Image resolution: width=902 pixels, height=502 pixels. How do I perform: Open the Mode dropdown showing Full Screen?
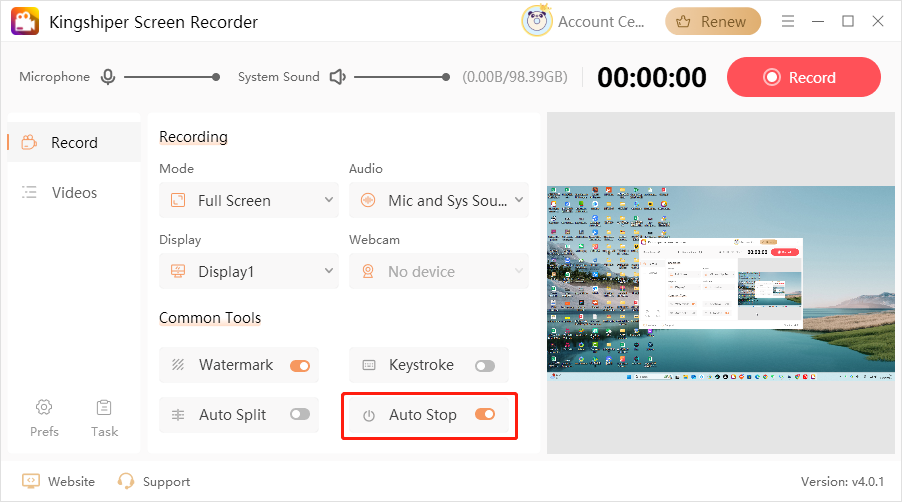(249, 200)
